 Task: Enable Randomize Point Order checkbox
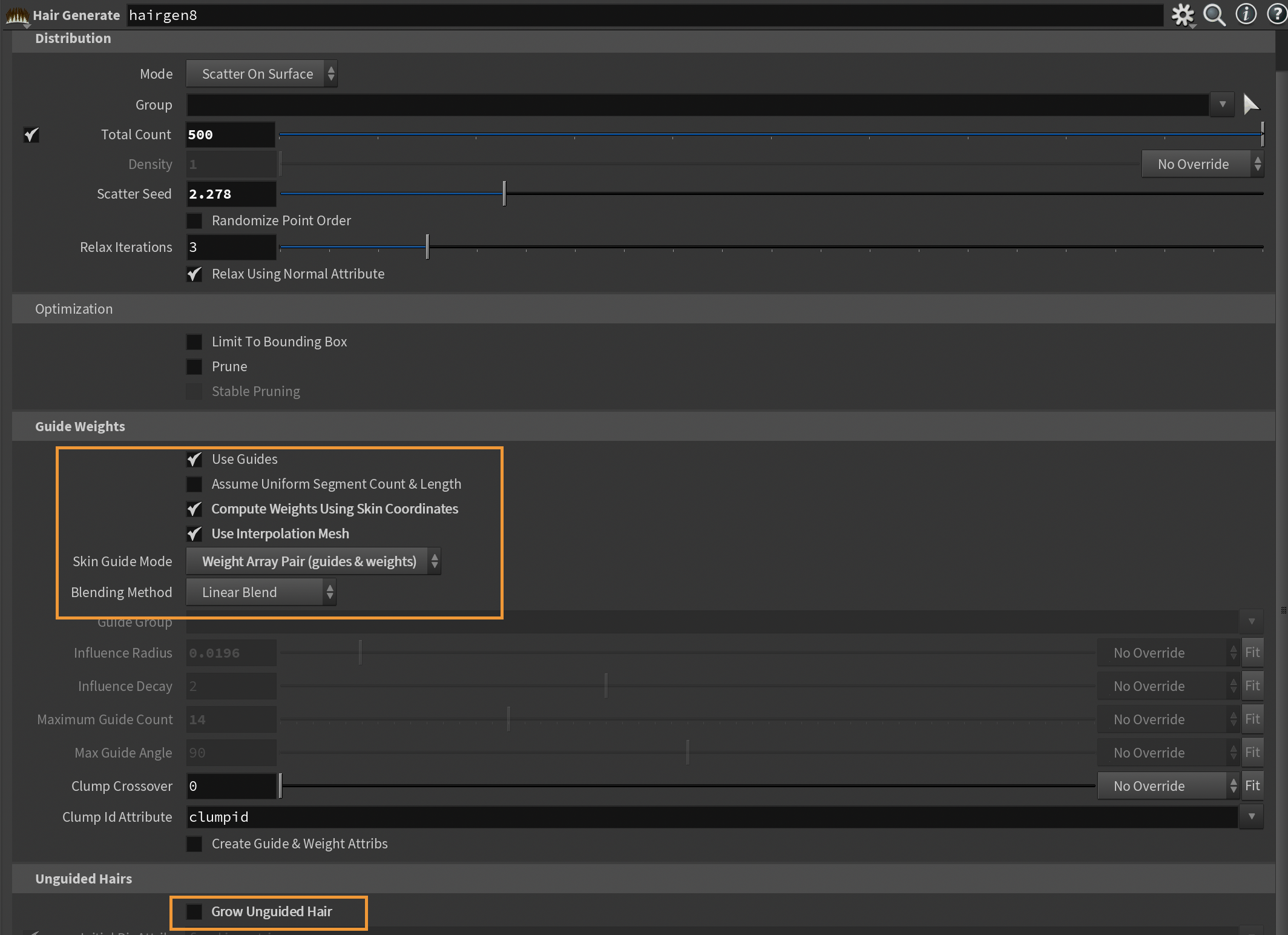tap(194, 220)
